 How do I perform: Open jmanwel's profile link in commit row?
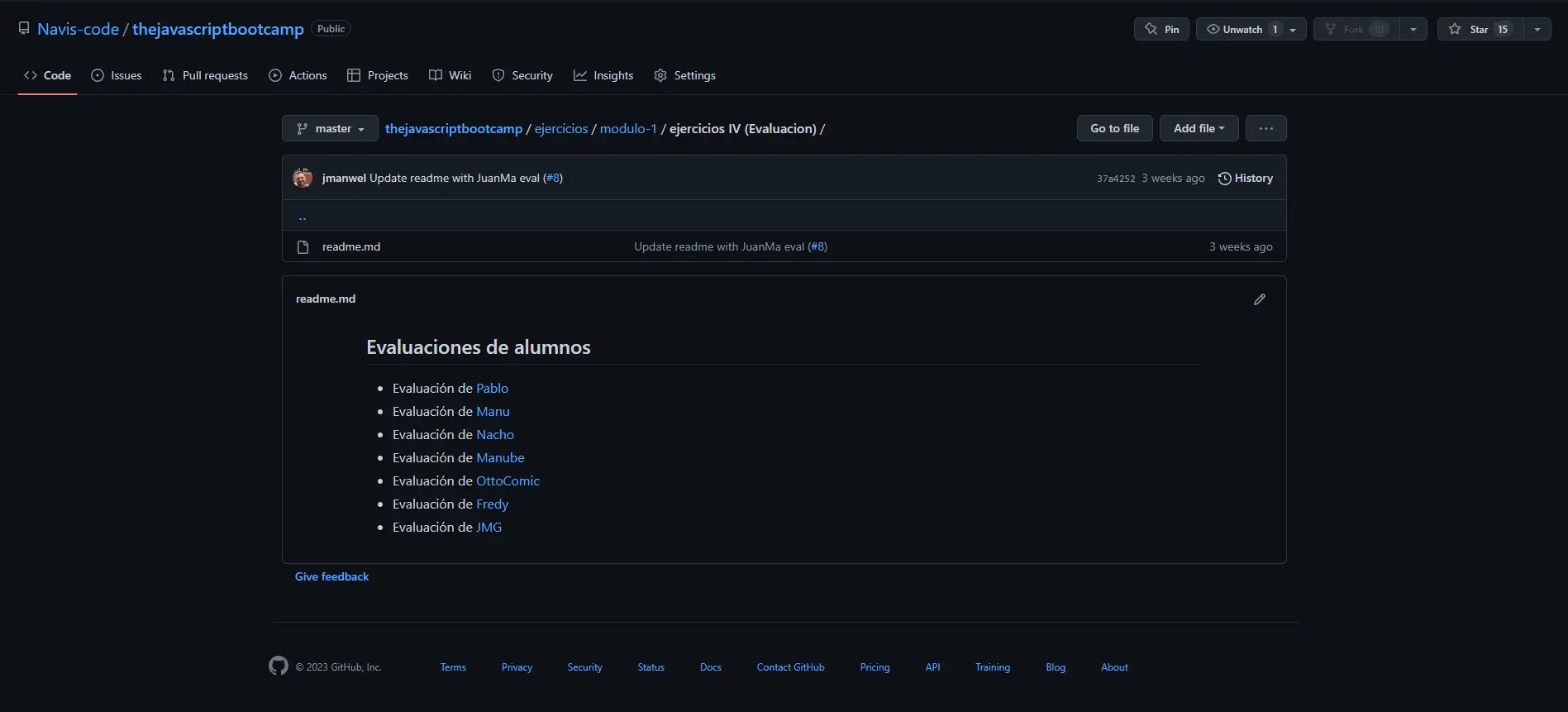(344, 178)
